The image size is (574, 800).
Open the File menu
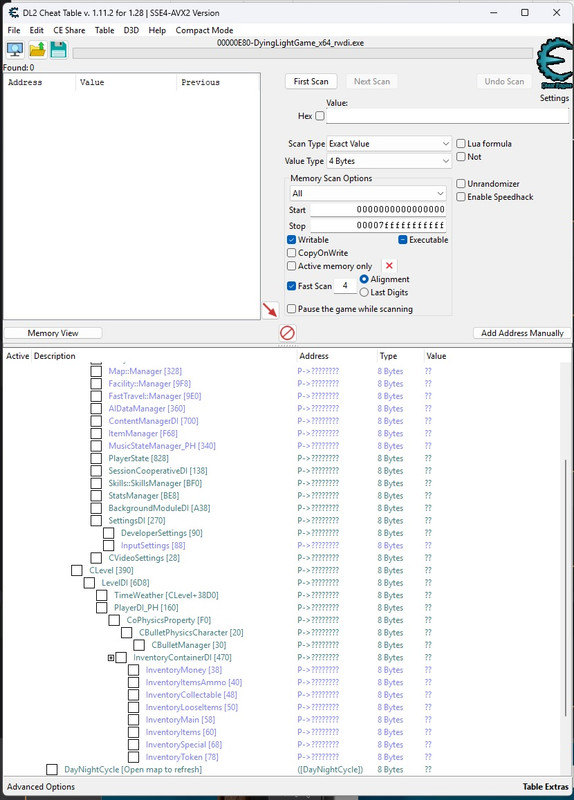tap(14, 30)
